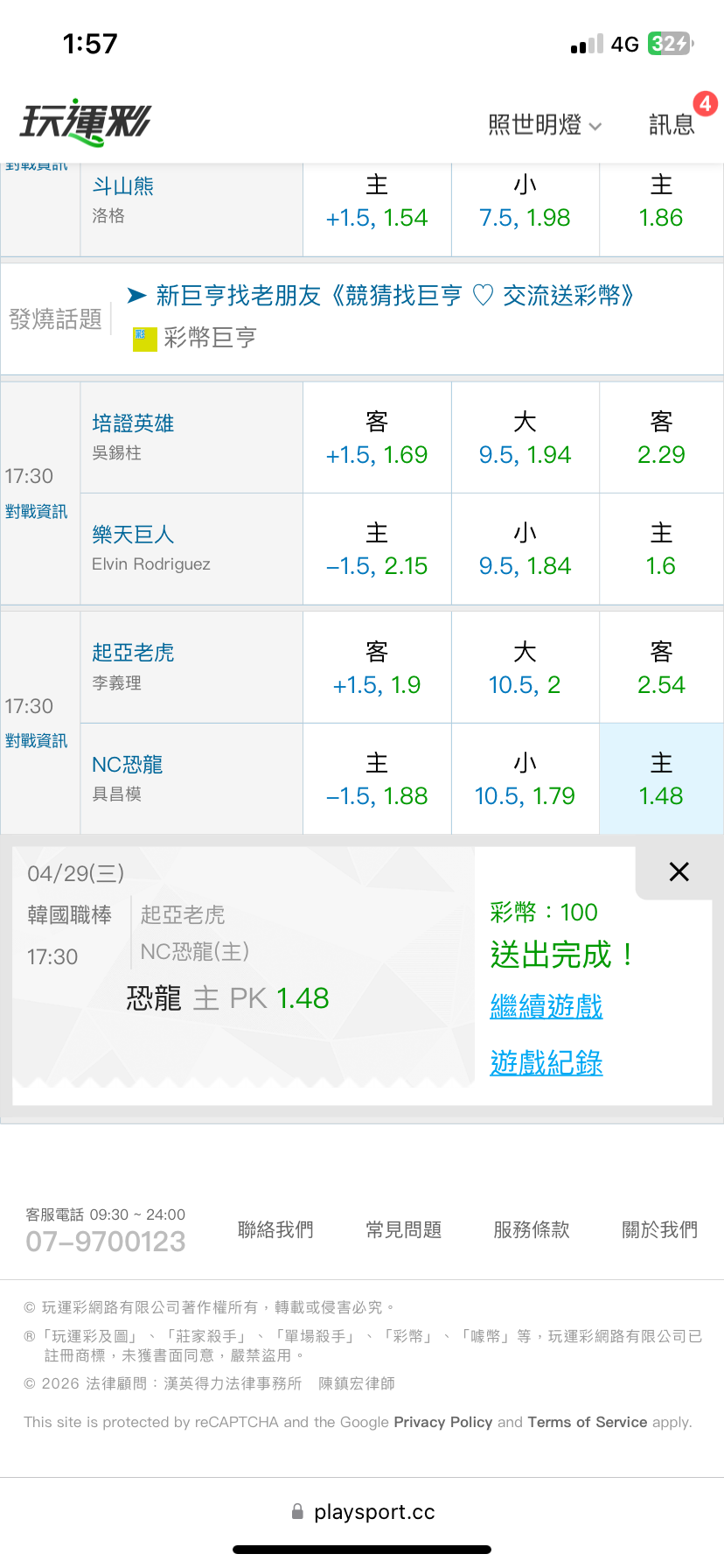724x1568 pixels.
Task: Open 常見問題 footer item
Action: 403,1229
